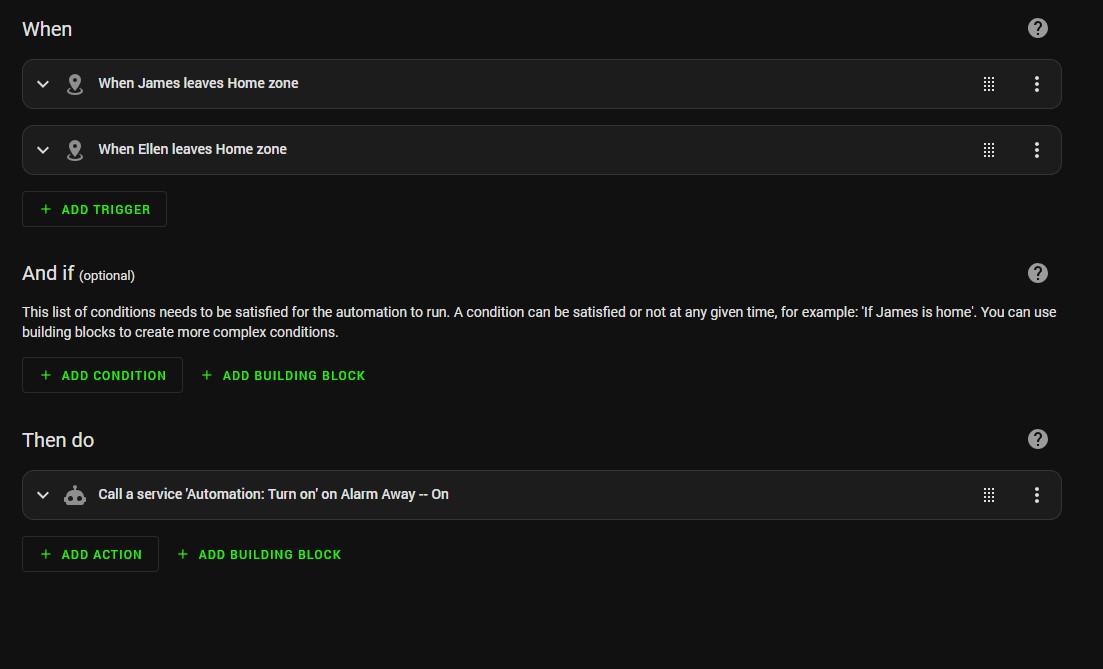Screen dimensions: 1103x669
Task: Click drag handle on Ellen leaves trigger
Action: pyautogui.click(x=989, y=150)
